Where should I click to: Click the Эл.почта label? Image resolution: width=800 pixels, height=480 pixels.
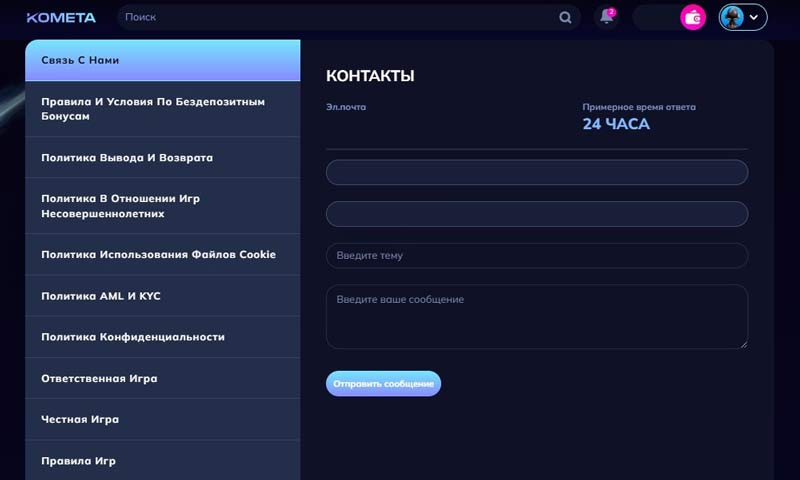[x=346, y=107]
